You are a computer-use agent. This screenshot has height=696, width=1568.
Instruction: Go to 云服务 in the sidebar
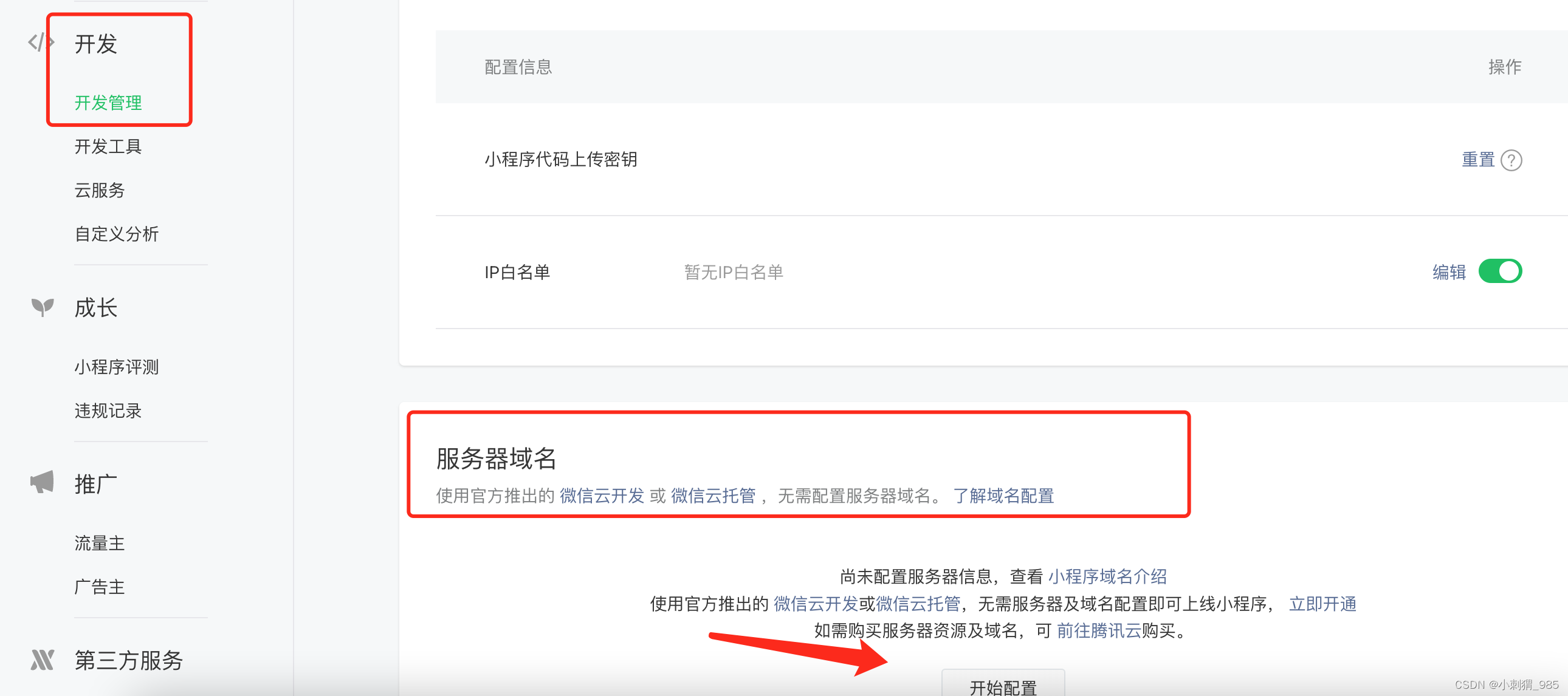tap(100, 191)
